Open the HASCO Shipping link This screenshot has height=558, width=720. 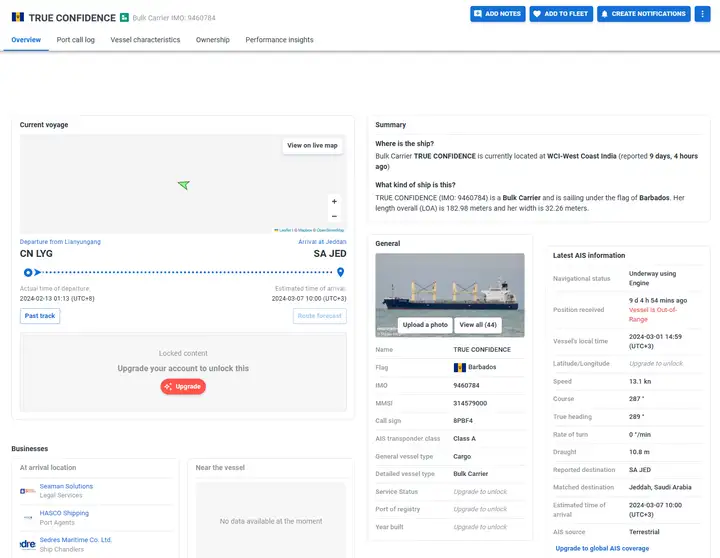(x=64, y=513)
